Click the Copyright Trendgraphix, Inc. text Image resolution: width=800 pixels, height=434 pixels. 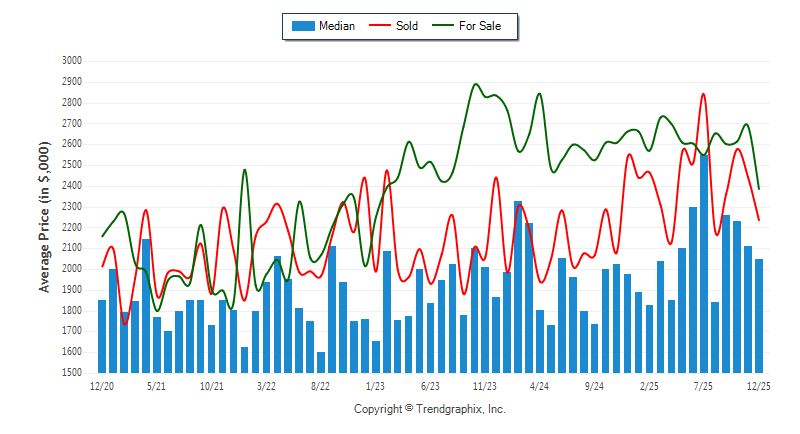[430, 409]
